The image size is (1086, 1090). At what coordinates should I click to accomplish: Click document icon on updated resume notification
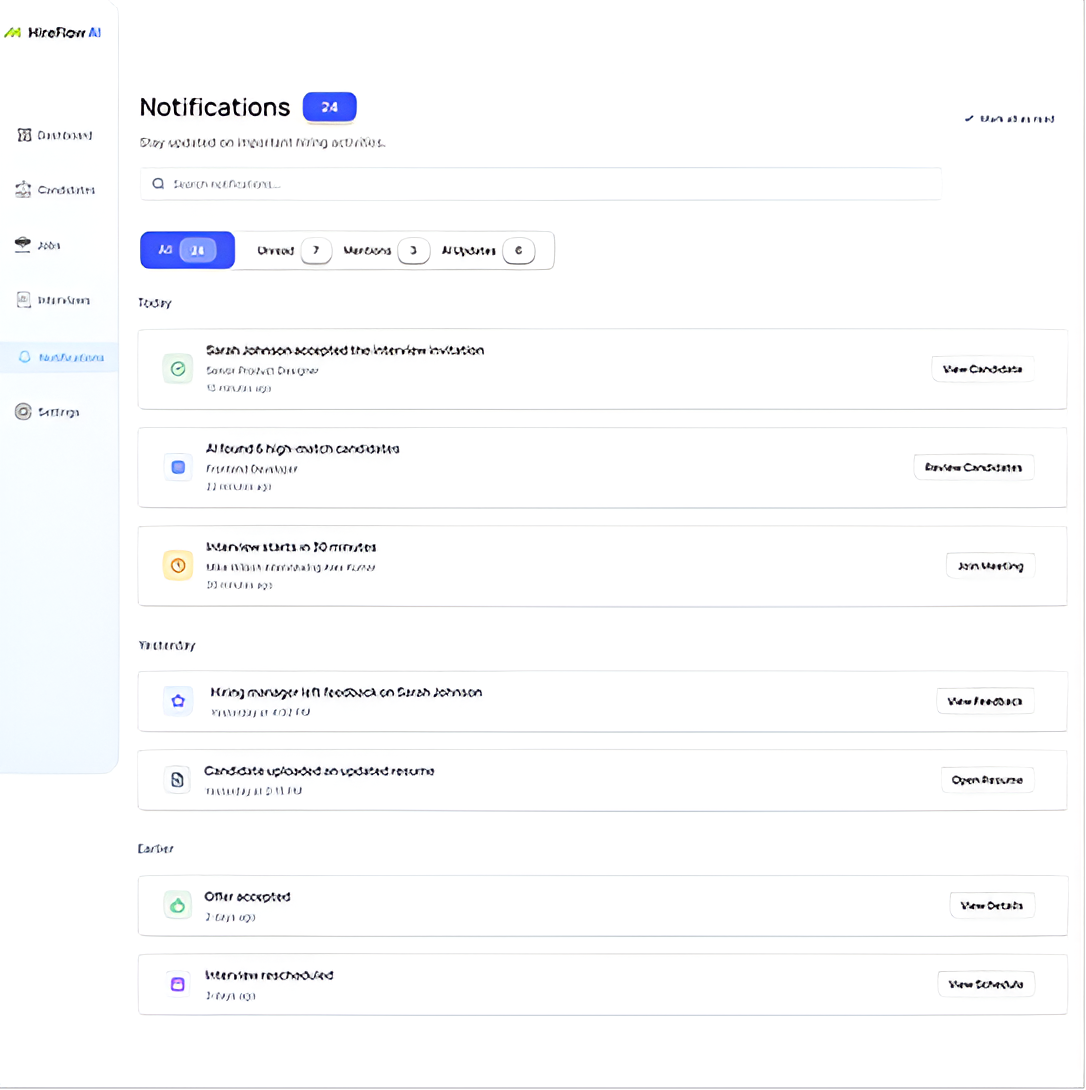click(177, 780)
